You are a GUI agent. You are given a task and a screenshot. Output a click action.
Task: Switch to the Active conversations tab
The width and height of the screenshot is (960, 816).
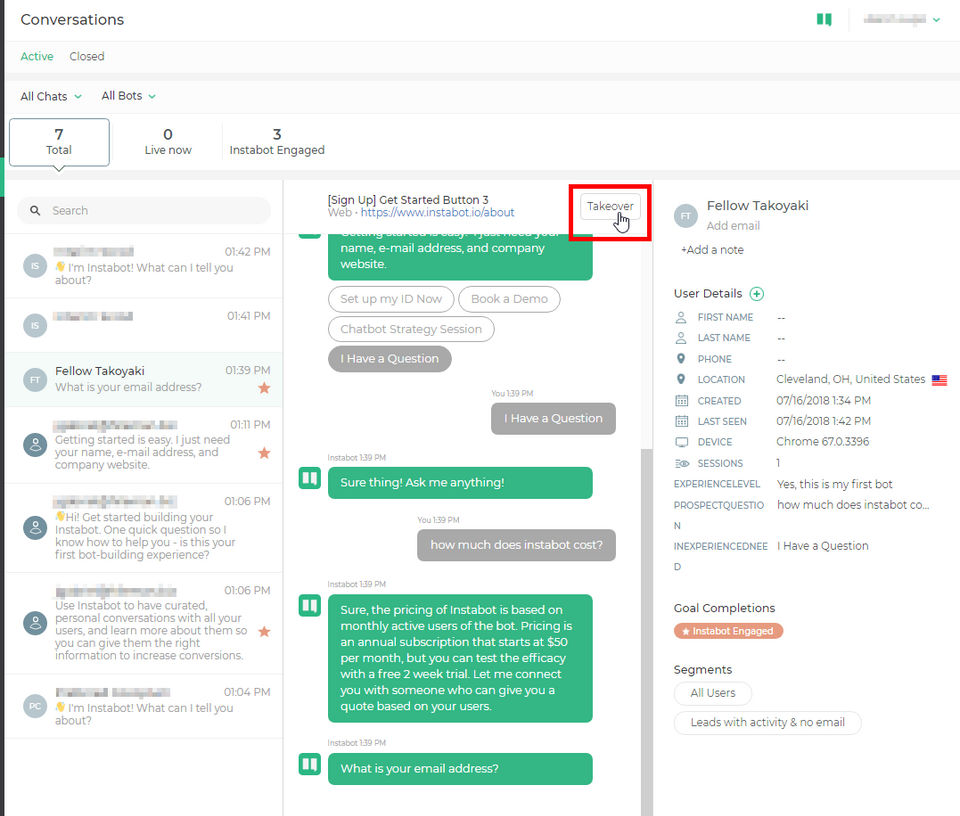pos(37,56)
